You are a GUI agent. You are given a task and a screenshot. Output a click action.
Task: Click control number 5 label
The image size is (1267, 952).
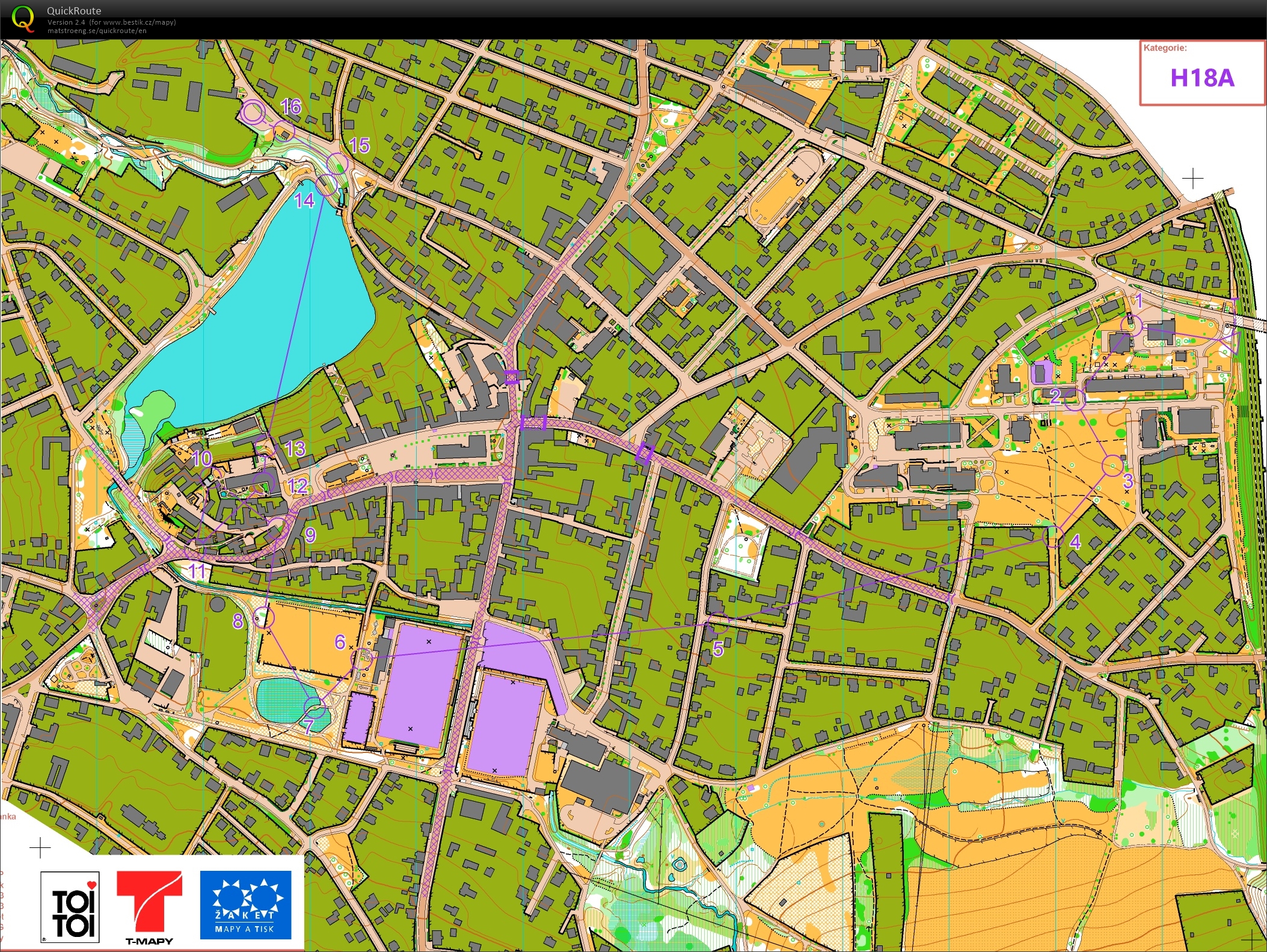[719, 648]
